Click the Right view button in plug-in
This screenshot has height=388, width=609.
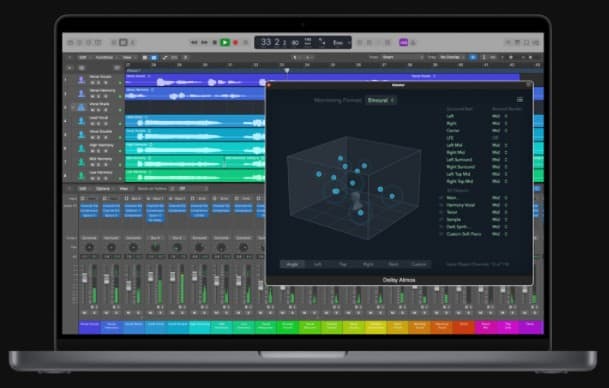pos(368,264)
